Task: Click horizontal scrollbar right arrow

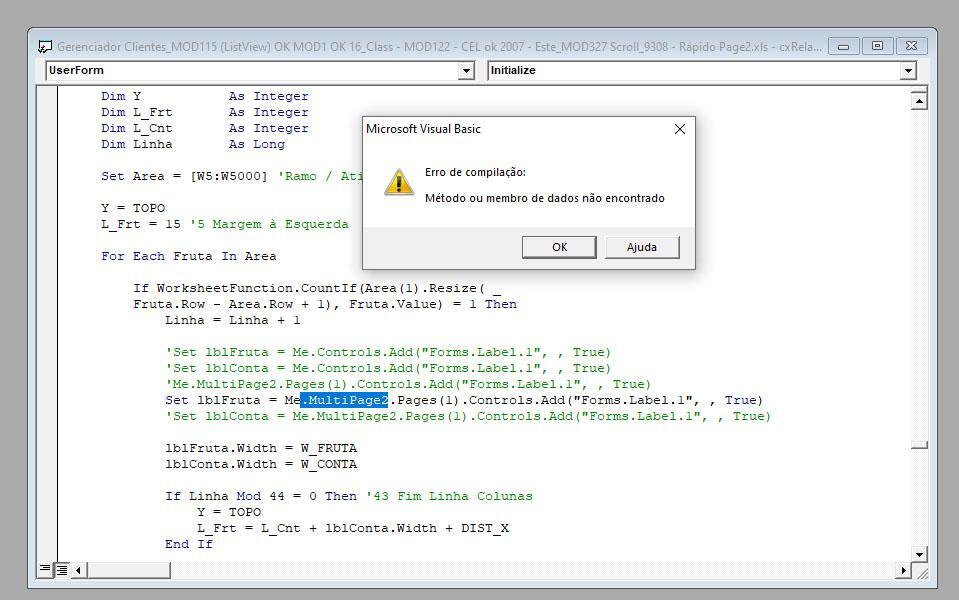Action: point(903,571)
